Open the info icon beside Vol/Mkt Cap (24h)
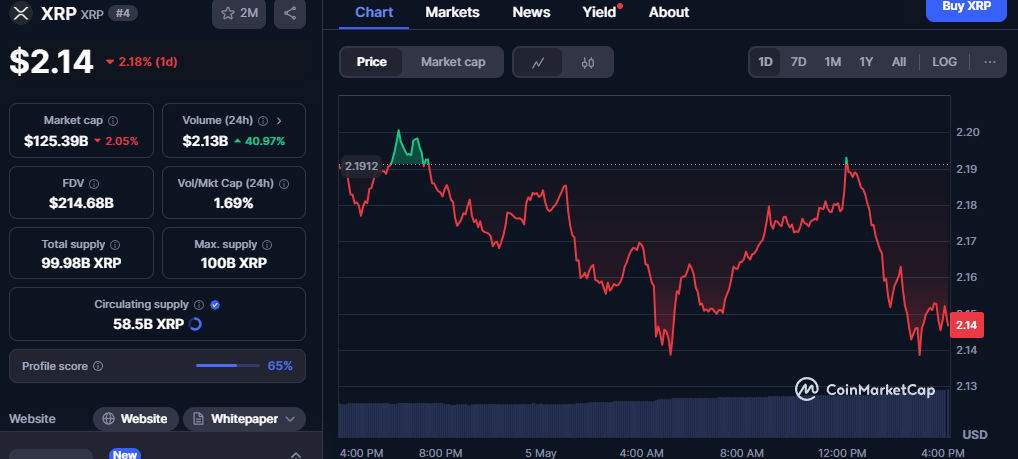This screenshot has width=1018, height=459. [284, 184]
